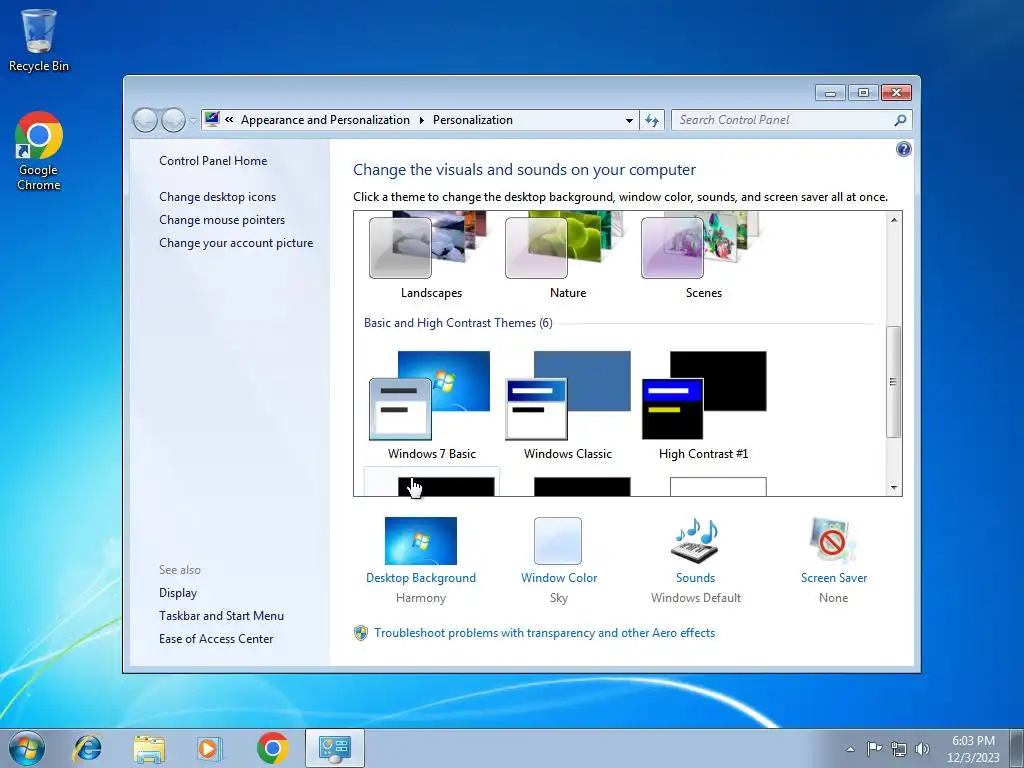Click Show desktop button at taskbar end
Screen dimensions: 1024x768
[x=1017, y=748]
